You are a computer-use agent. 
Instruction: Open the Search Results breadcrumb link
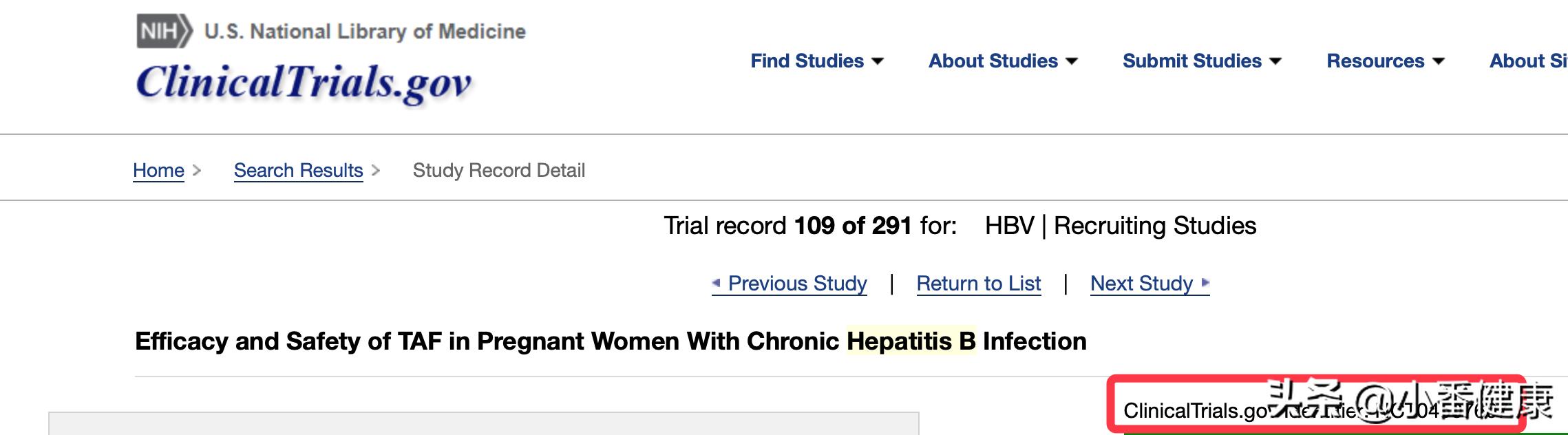pyautogui.click(x=298, y=170)
